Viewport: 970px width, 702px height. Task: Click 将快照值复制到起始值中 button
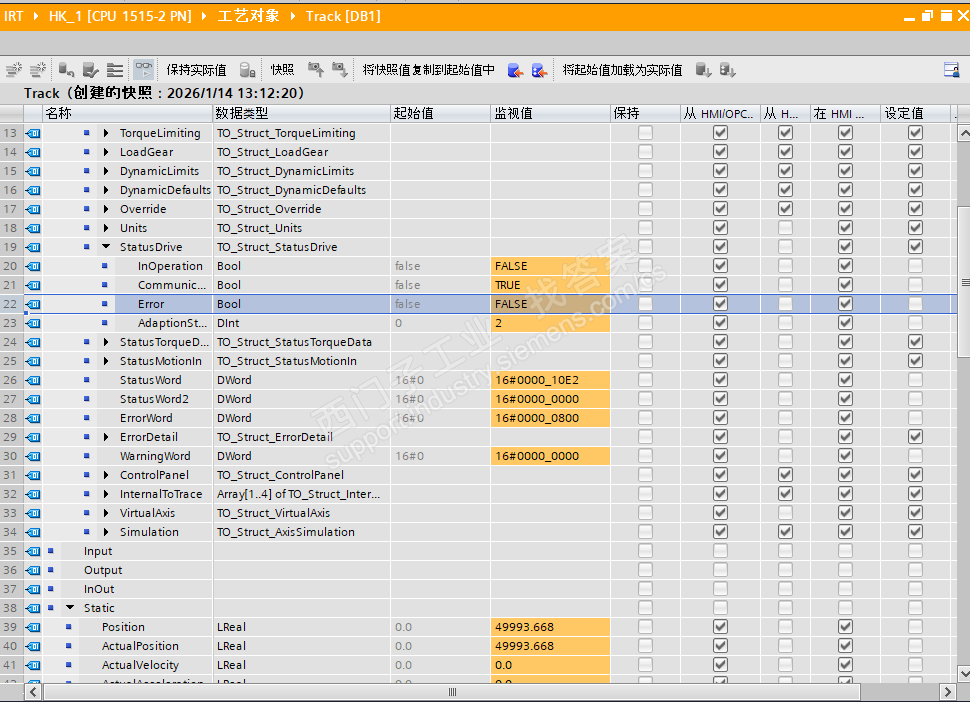pyautogui.click(x=428, y=70)
